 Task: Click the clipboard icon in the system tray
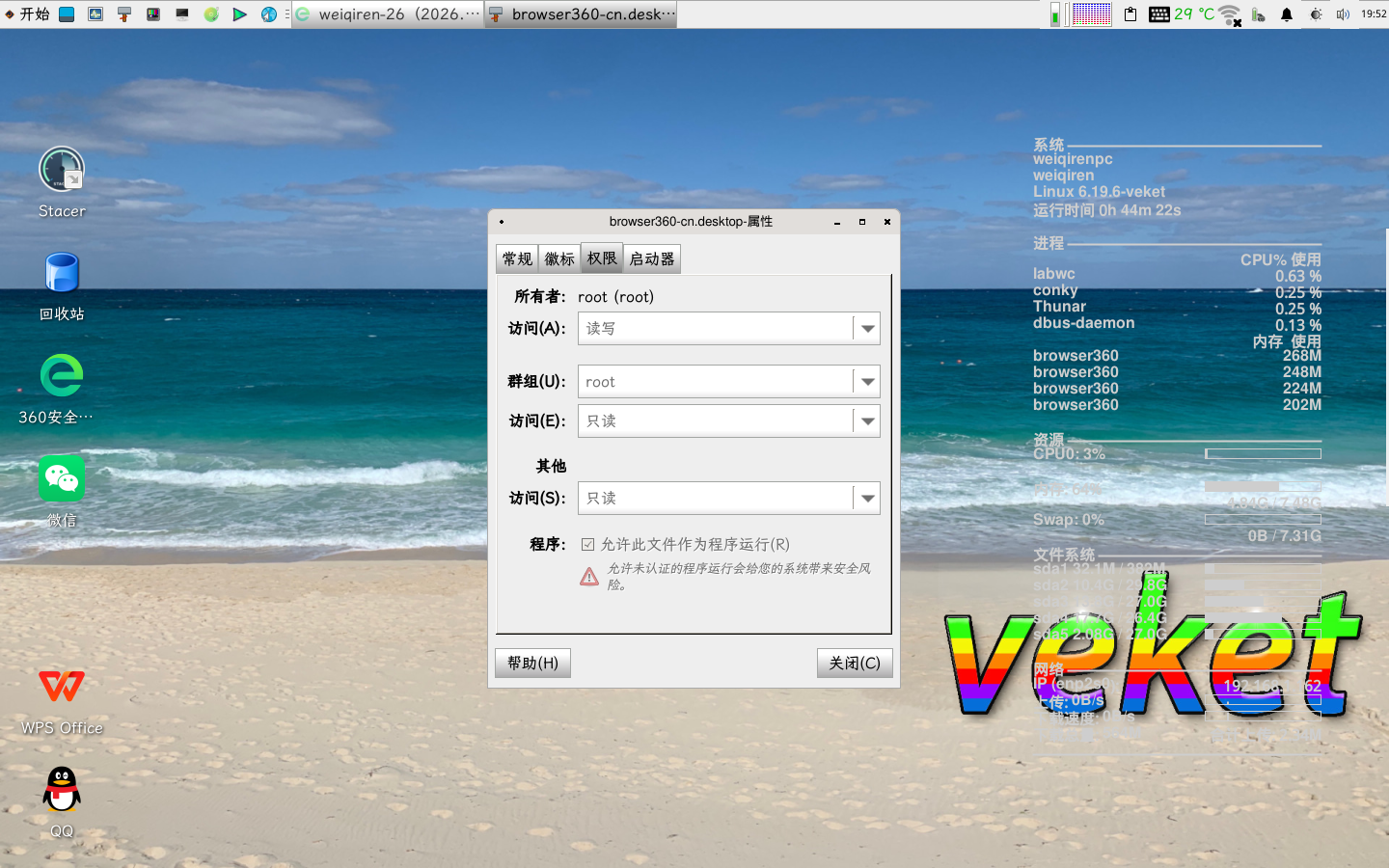(1130, 14)
